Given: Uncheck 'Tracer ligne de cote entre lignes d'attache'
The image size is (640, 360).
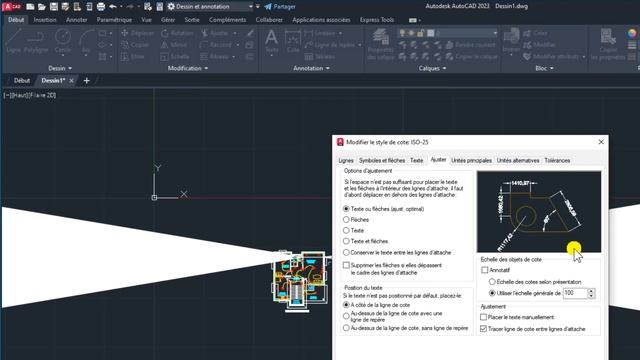Looking at the screenshot, I should (x=484, y=329).
